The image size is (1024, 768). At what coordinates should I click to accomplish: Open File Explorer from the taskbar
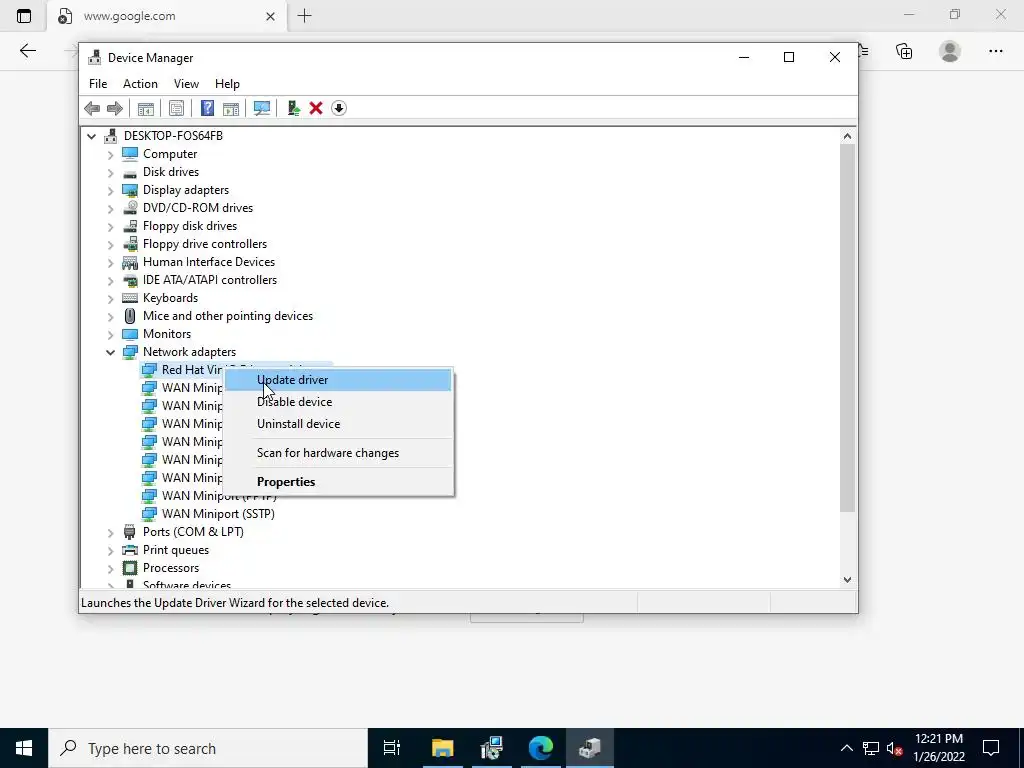click(442, 748)
